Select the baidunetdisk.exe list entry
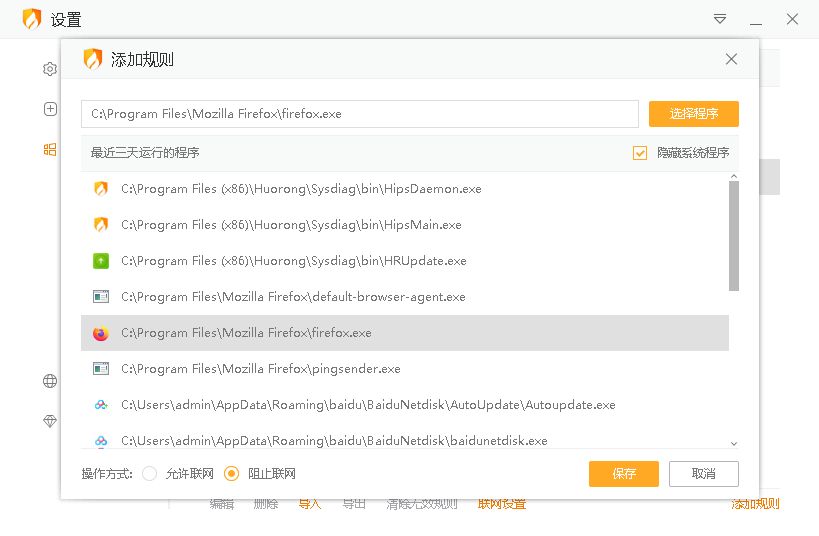 pyautogui.click(x=333, y=440)
